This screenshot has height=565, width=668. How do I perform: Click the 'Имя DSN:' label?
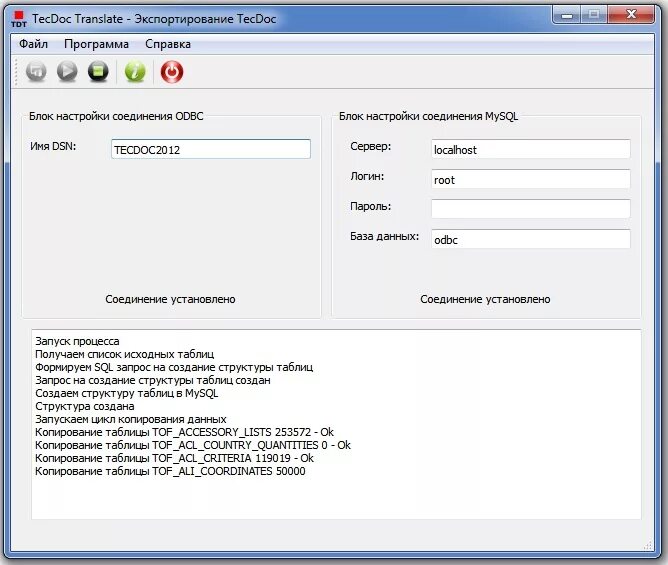[53, 146]
